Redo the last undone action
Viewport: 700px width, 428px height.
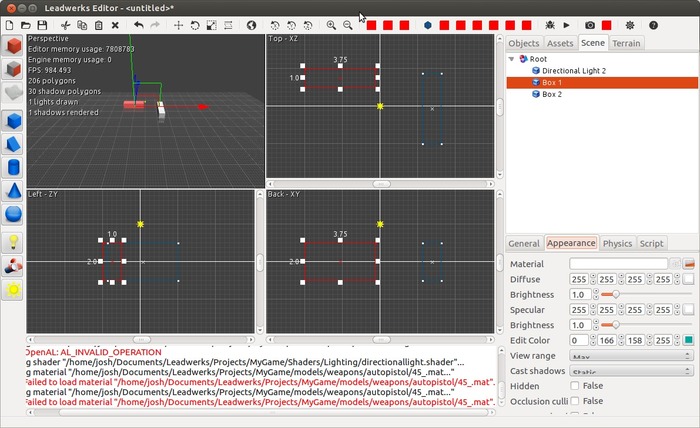point(155,25)
